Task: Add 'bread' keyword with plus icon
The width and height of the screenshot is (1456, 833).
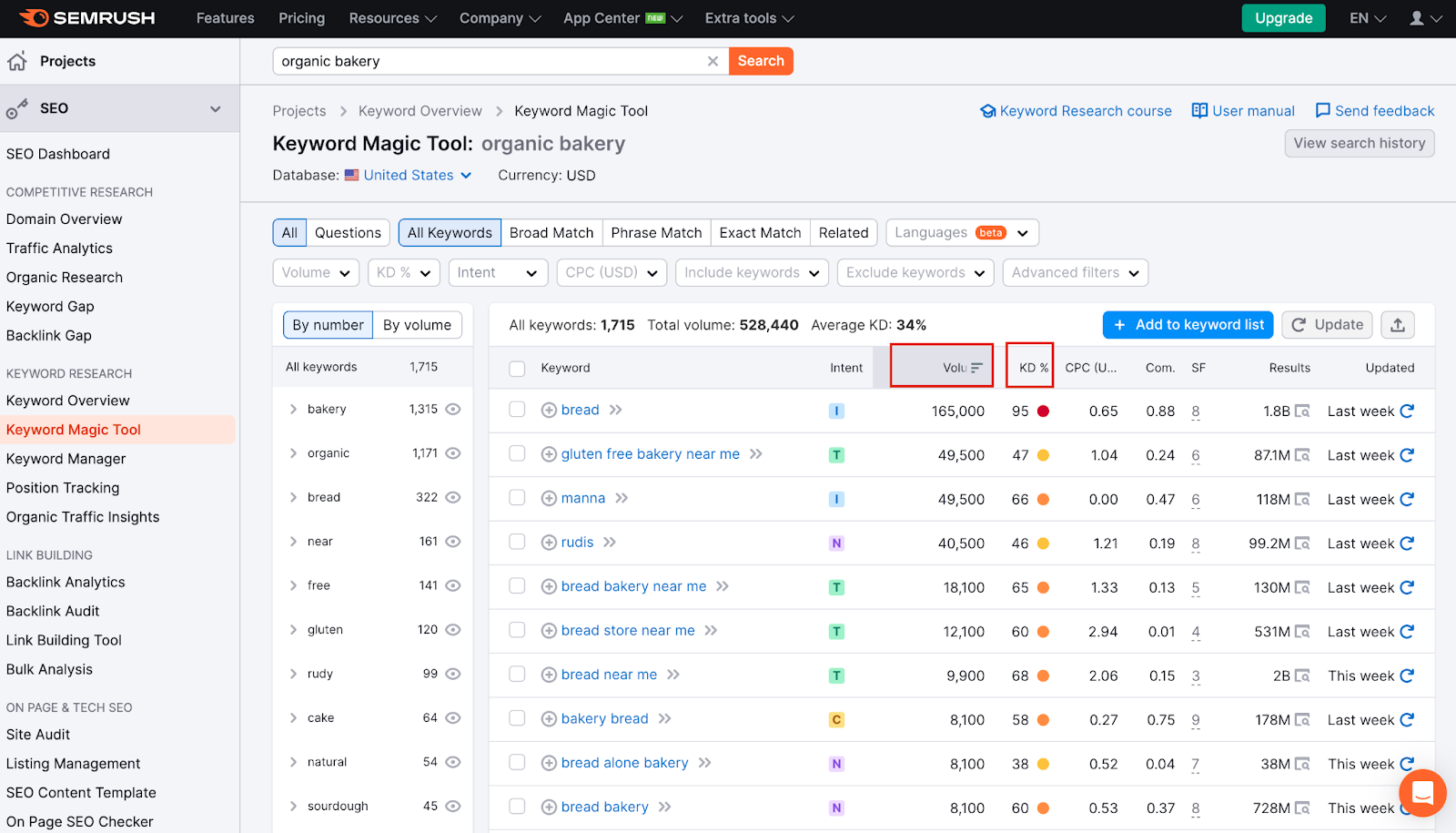Action: pyautogui.click(x=549, y=411)
